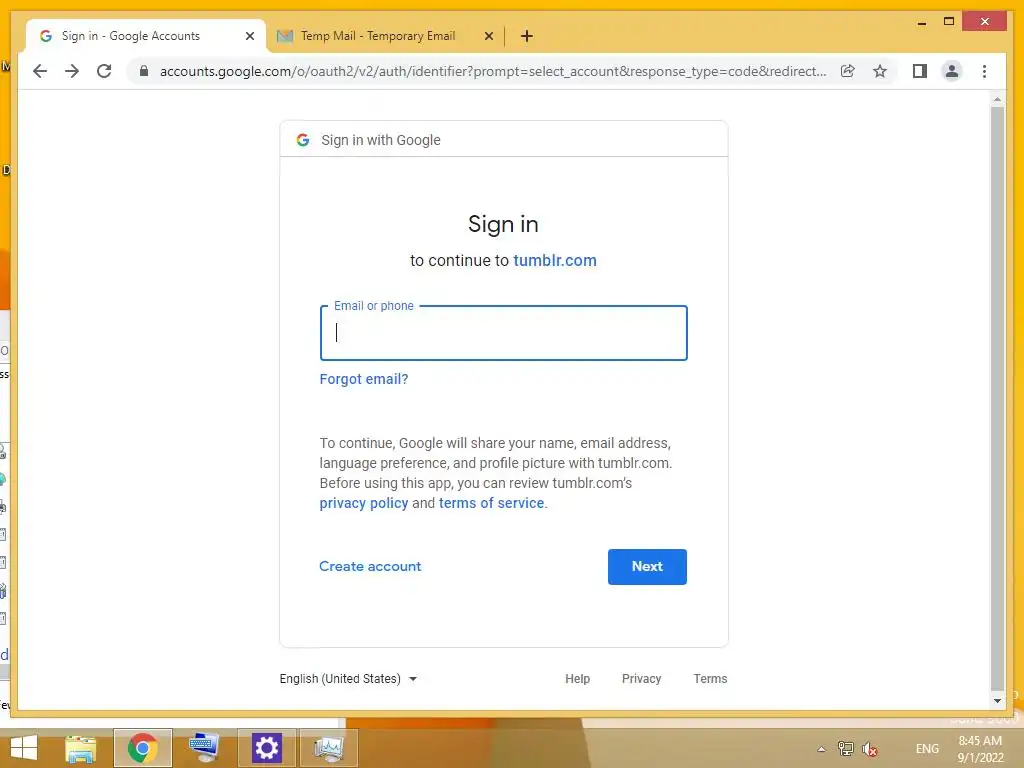Screen dimensions: 1024x768
Task: Click Create account
Action: [x=370, y=566]
